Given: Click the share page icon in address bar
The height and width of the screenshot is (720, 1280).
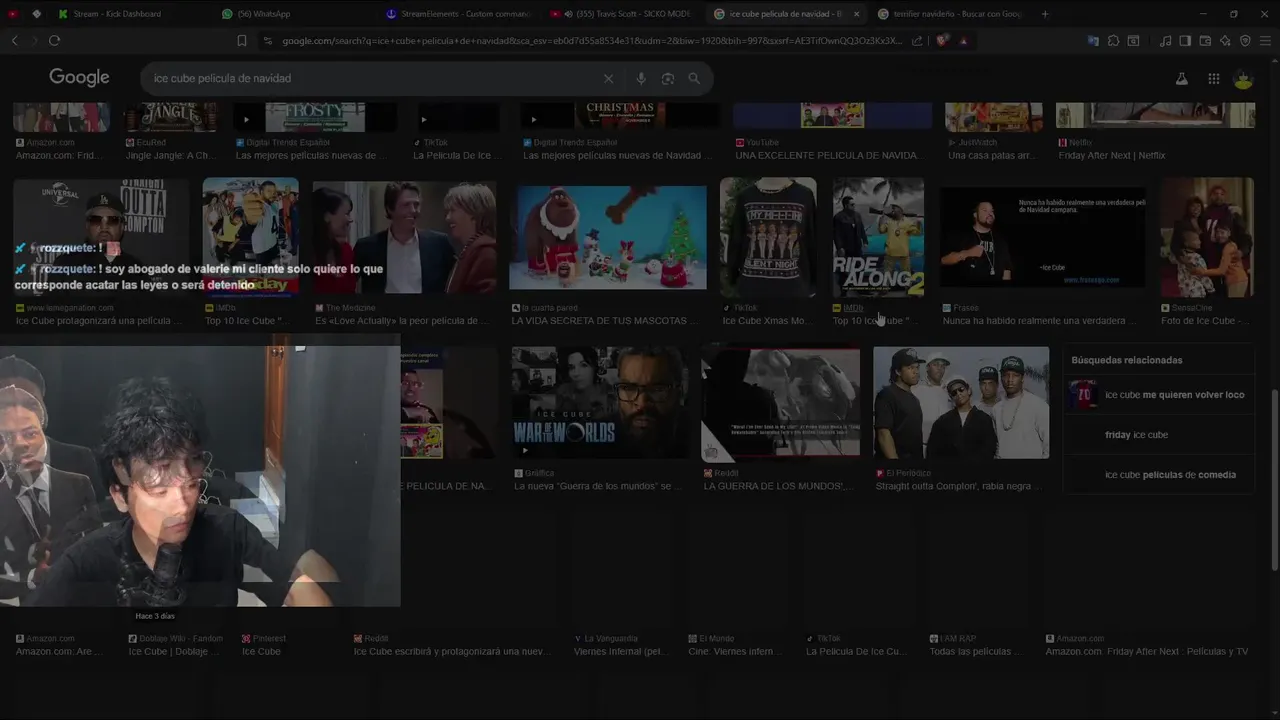Looking at the screenshot, I should [x=917, y=41].
